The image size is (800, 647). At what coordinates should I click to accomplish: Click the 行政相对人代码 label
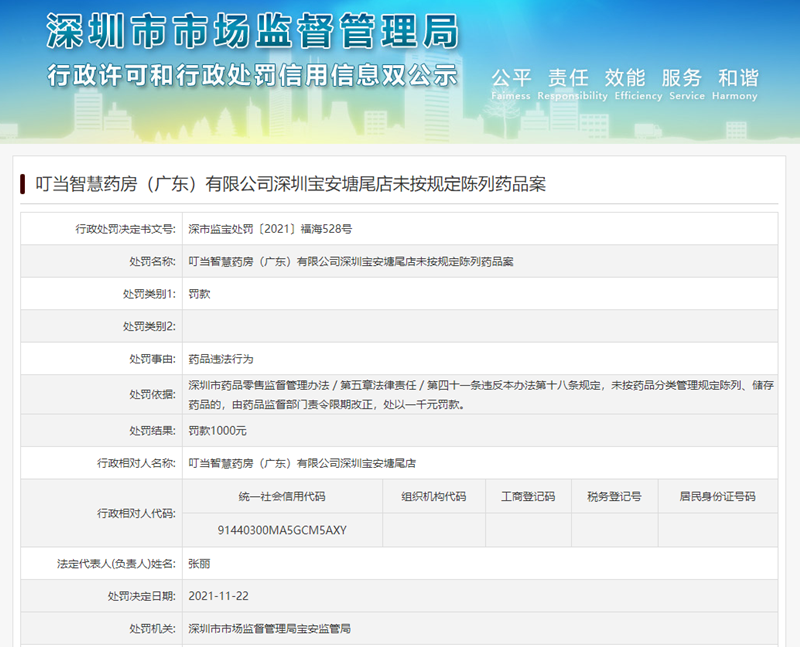136,513
